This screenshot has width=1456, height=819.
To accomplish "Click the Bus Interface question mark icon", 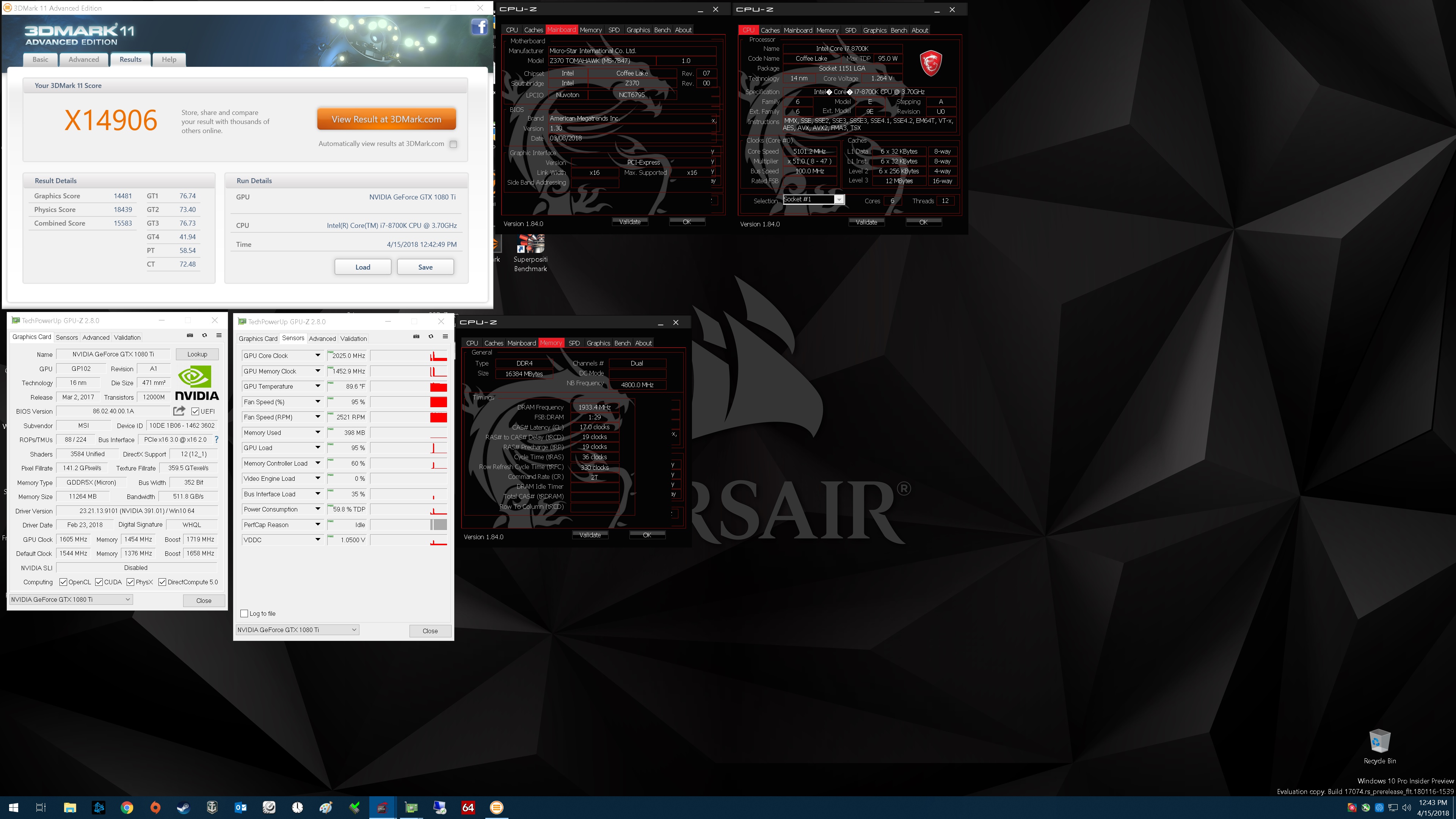I will 216,439.
